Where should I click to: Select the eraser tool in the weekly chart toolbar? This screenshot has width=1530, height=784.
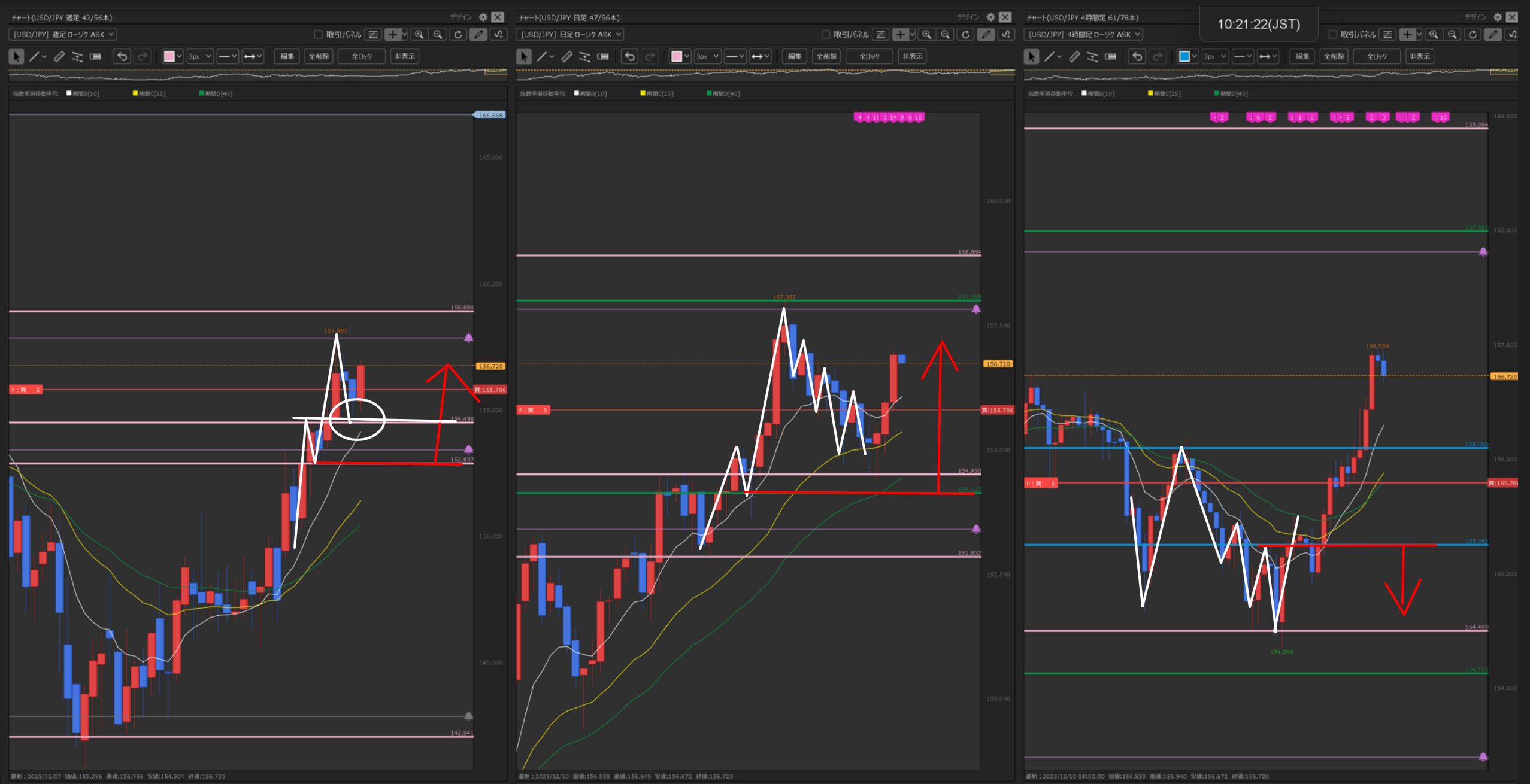(95, 56)
